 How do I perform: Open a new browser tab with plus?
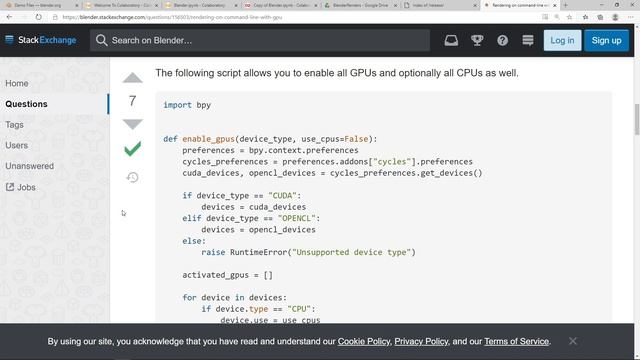[565, 5]
